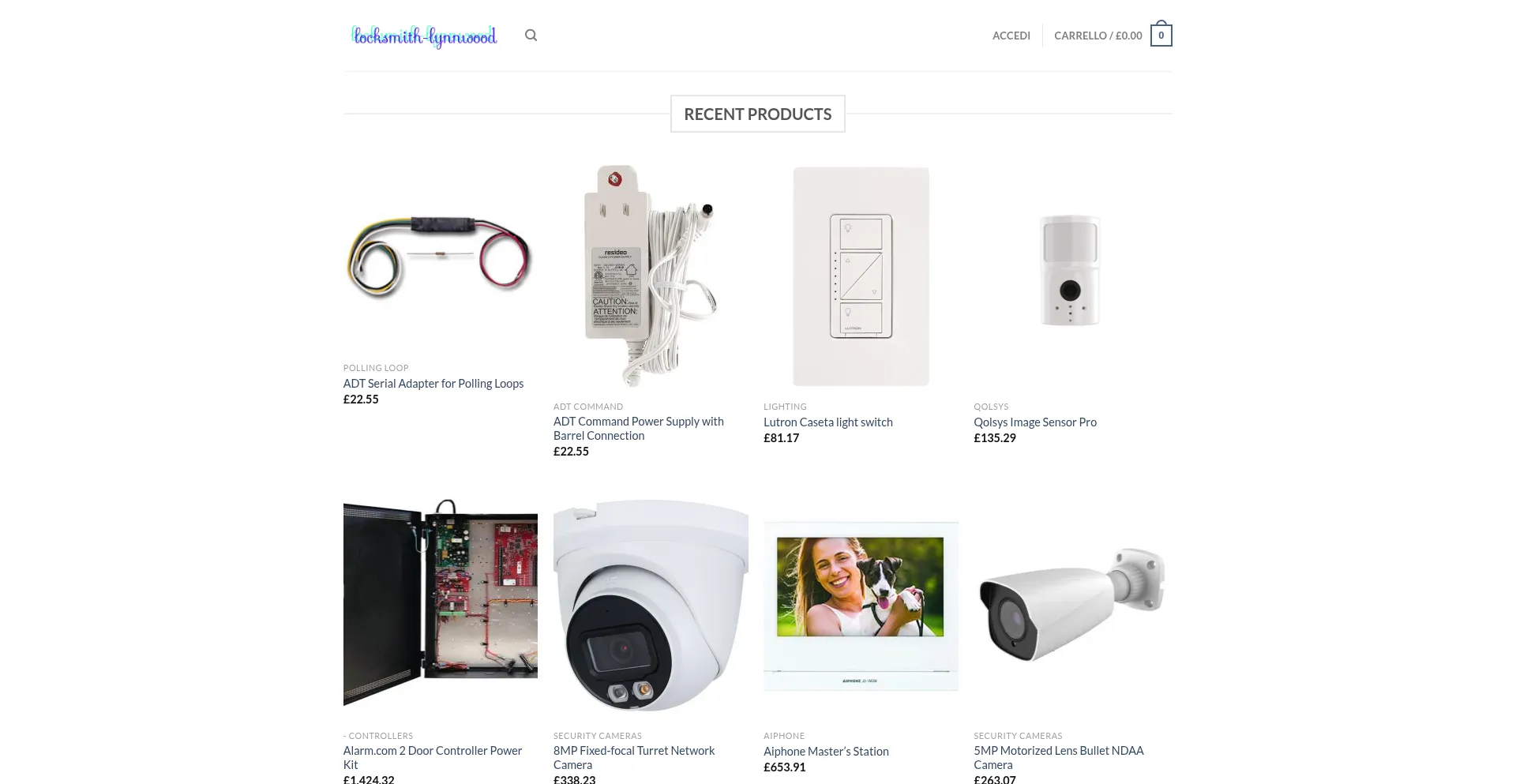Screen dimensions: 1516x784
Task: Open ADT Command Power Supply product link
Action: [639, 429]
